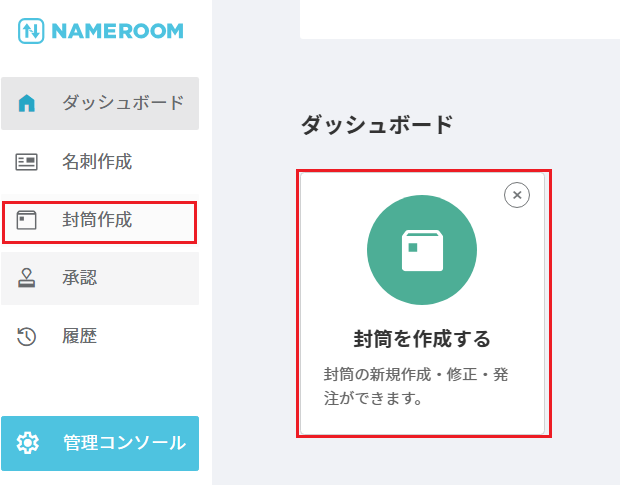This screenshot has width=621, height=485.
Task: Click the stamp icon beside 承認
Action: coord(27,279)
